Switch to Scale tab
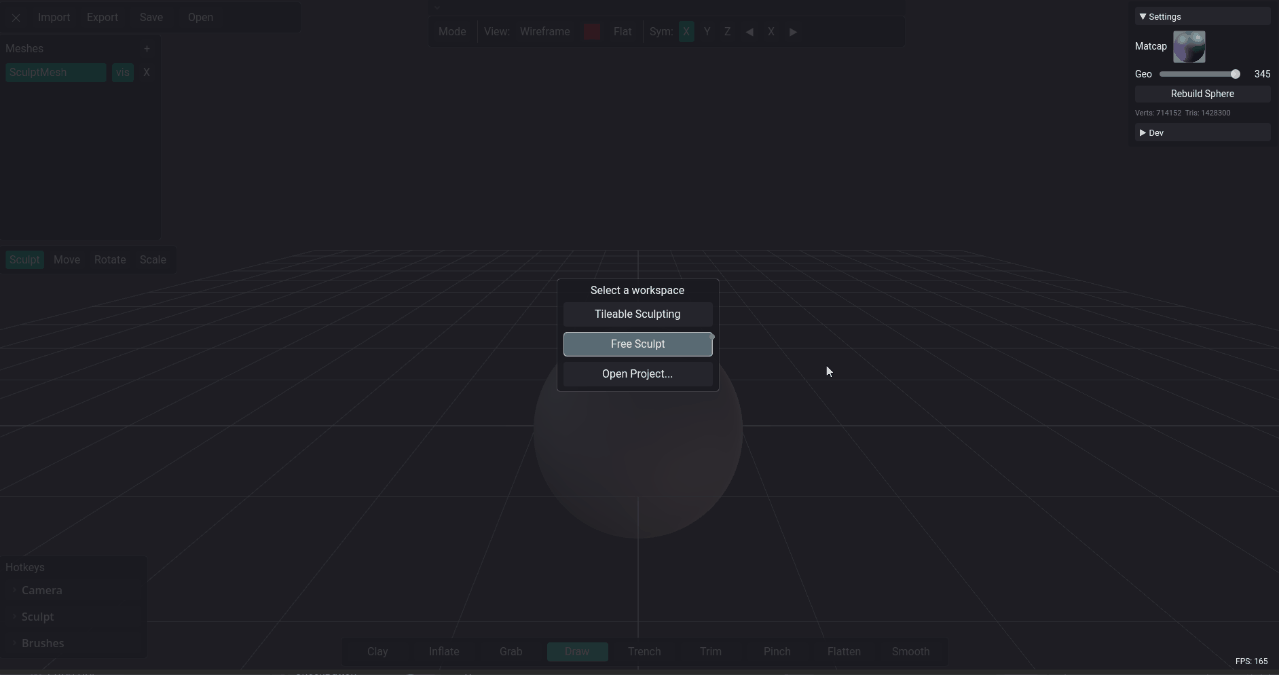Viewport: 1279px width, 675px height. coord(153,260)
